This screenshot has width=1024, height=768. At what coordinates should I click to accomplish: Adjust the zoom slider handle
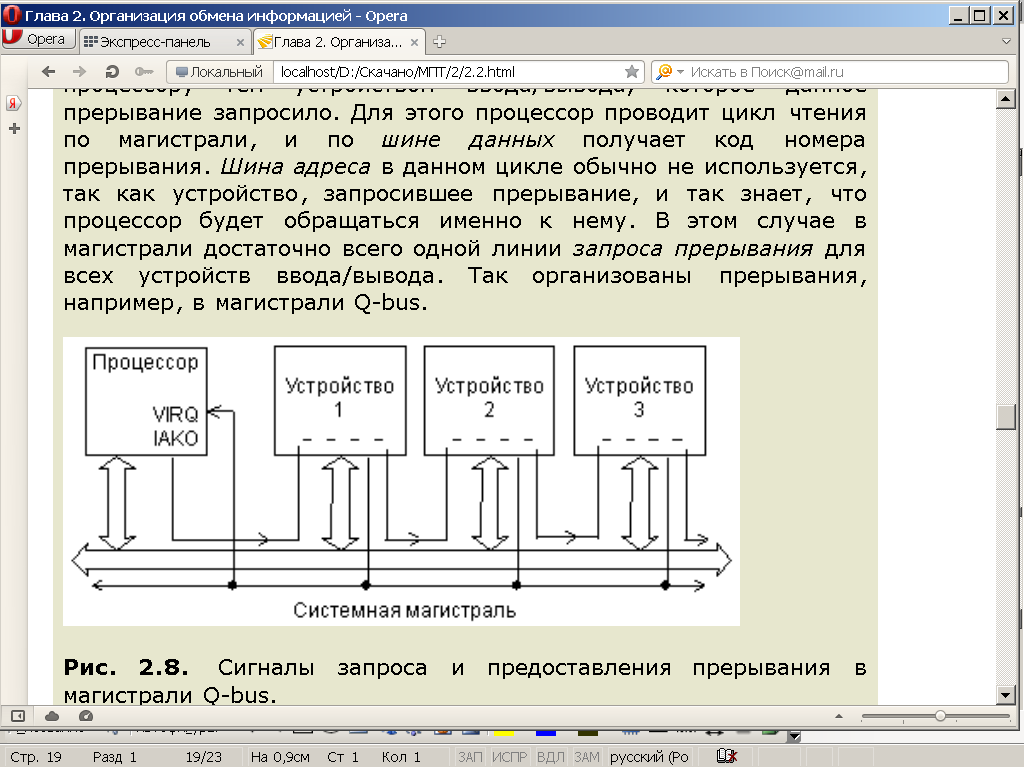point(940,716)
